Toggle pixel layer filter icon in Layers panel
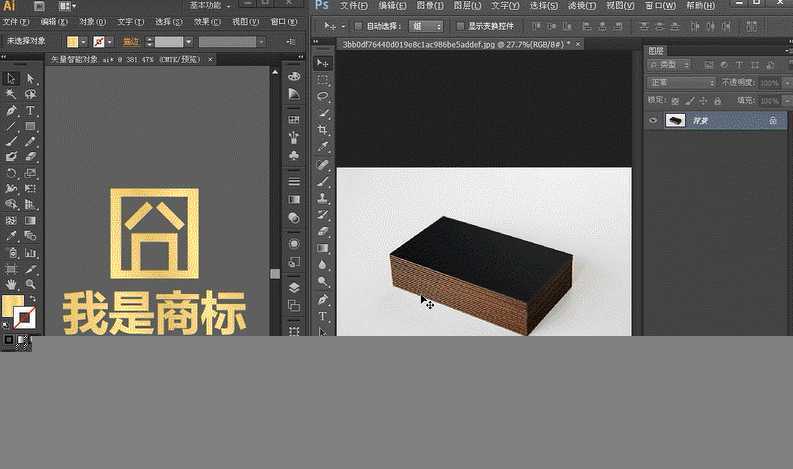 [709, 65]
